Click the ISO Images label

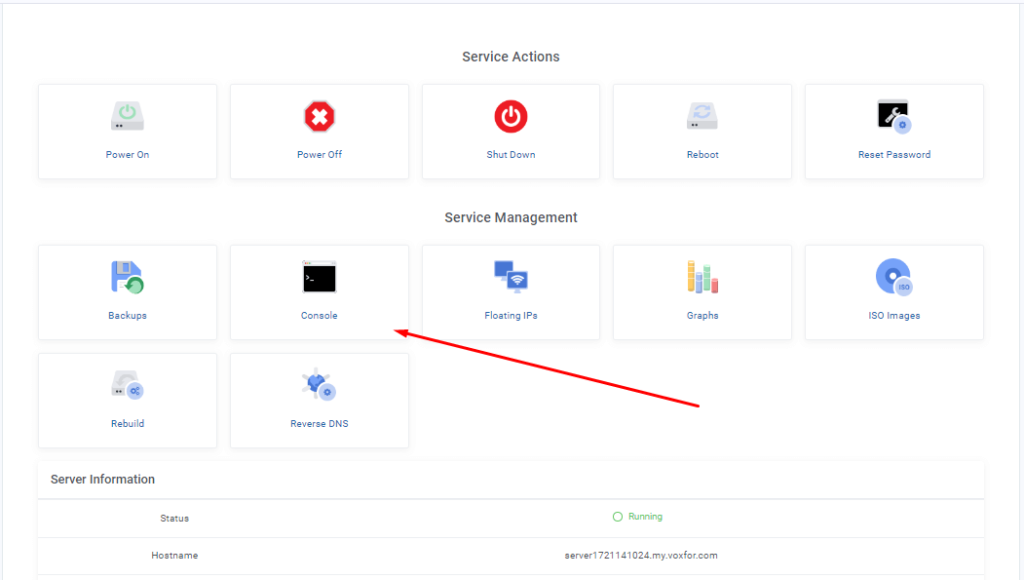(893, 316)
